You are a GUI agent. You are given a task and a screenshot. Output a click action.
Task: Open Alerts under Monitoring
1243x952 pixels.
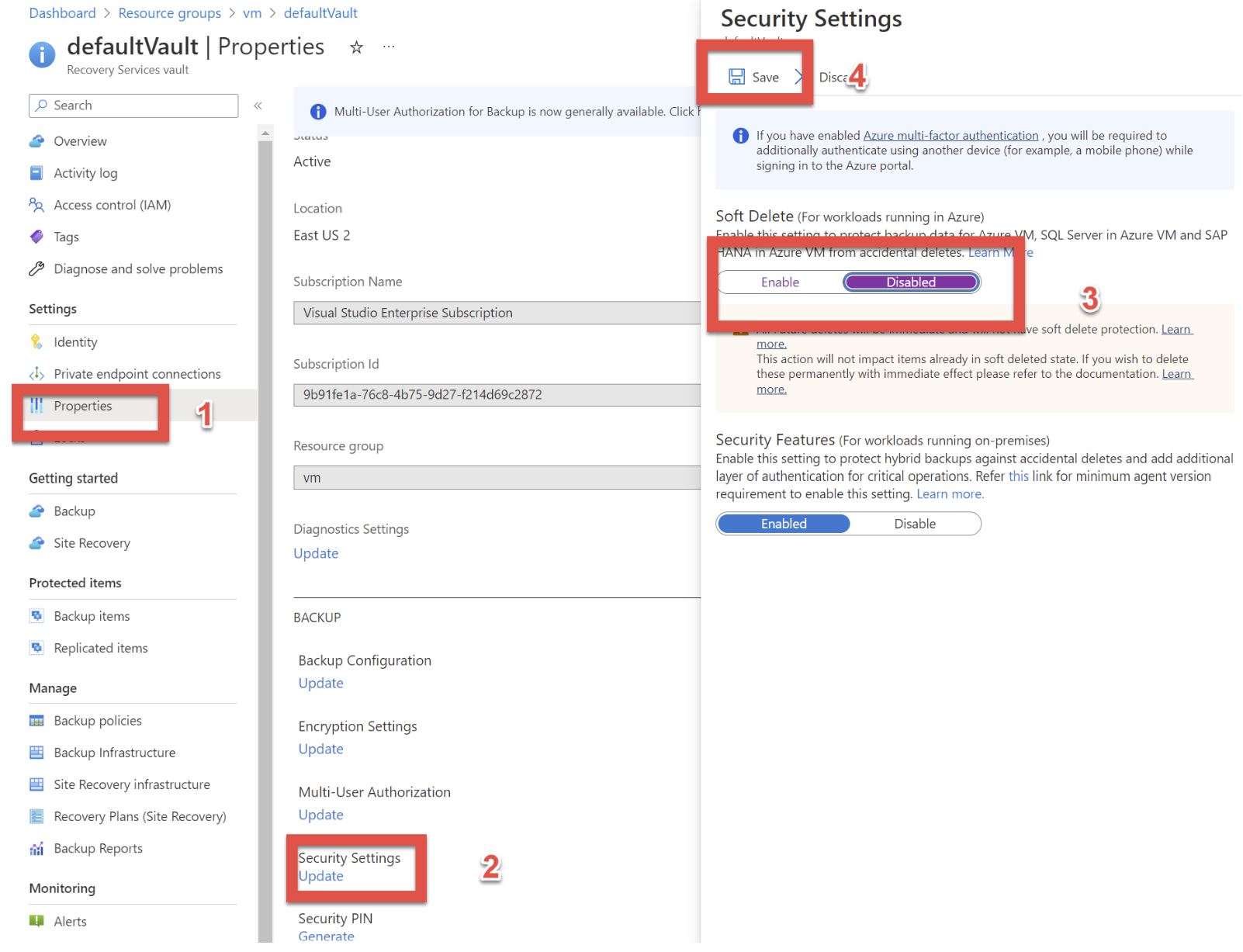point(70,921)
